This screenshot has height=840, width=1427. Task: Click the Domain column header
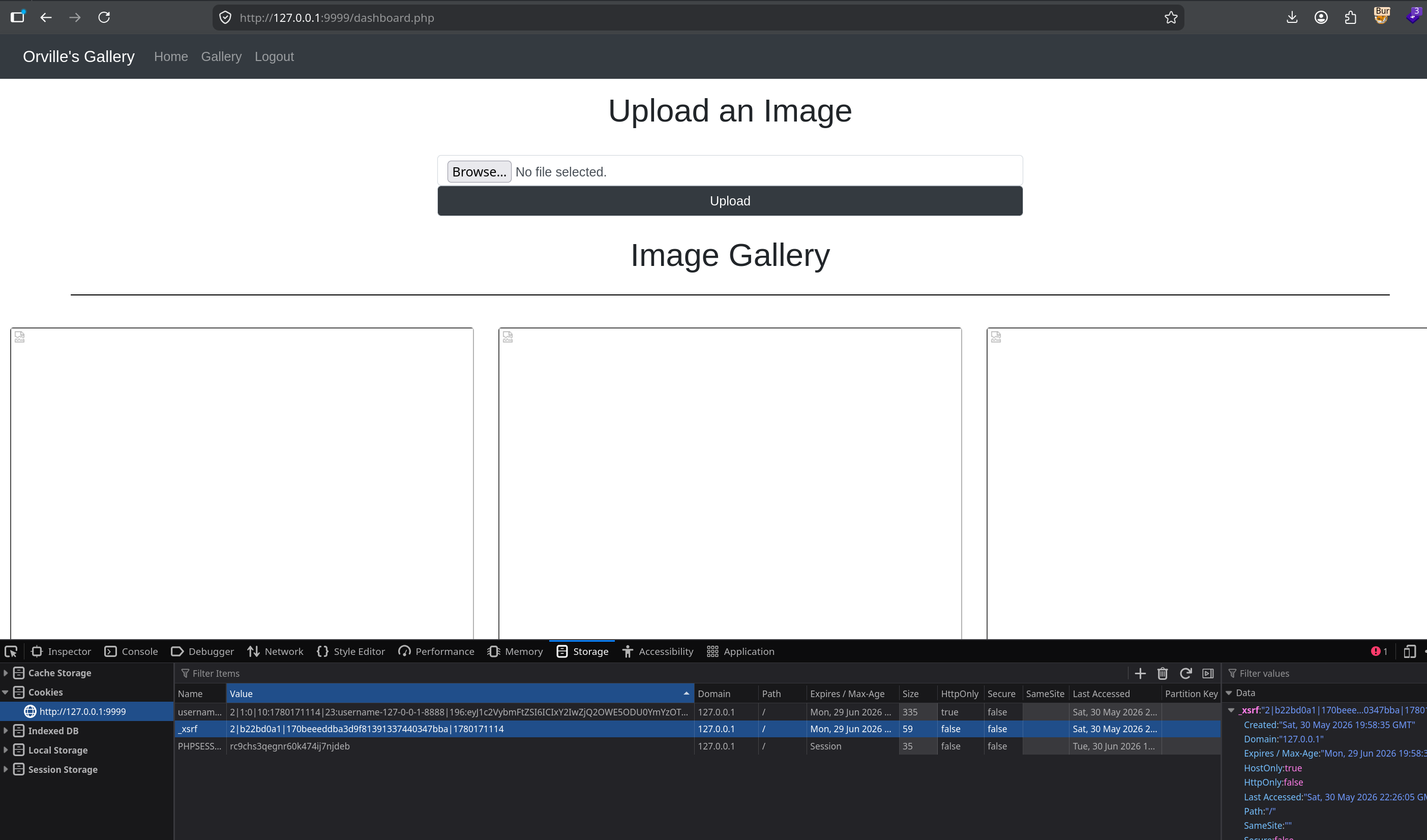click(726, 694)
